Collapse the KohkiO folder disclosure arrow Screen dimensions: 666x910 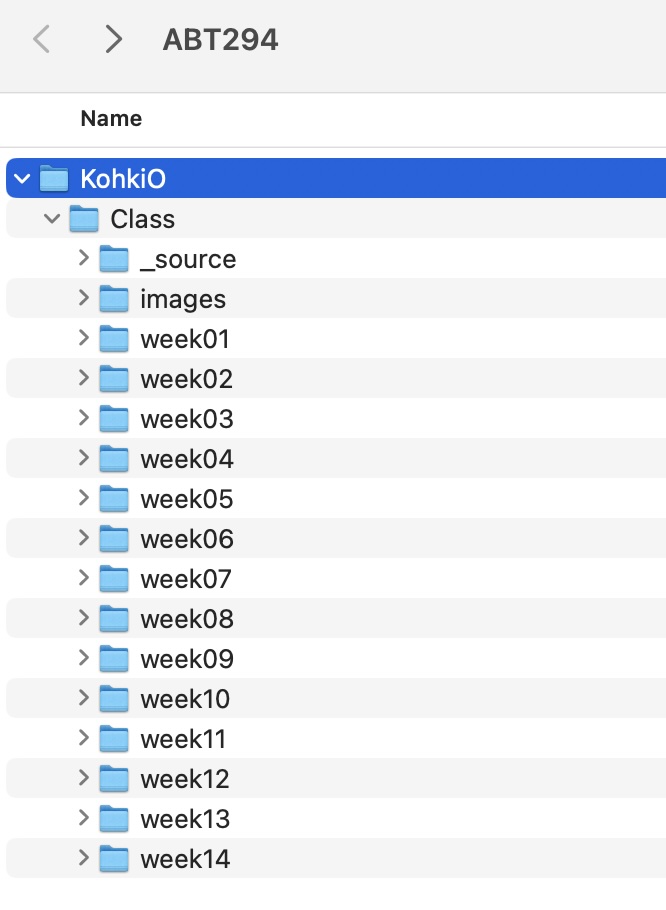click(23, 179)
